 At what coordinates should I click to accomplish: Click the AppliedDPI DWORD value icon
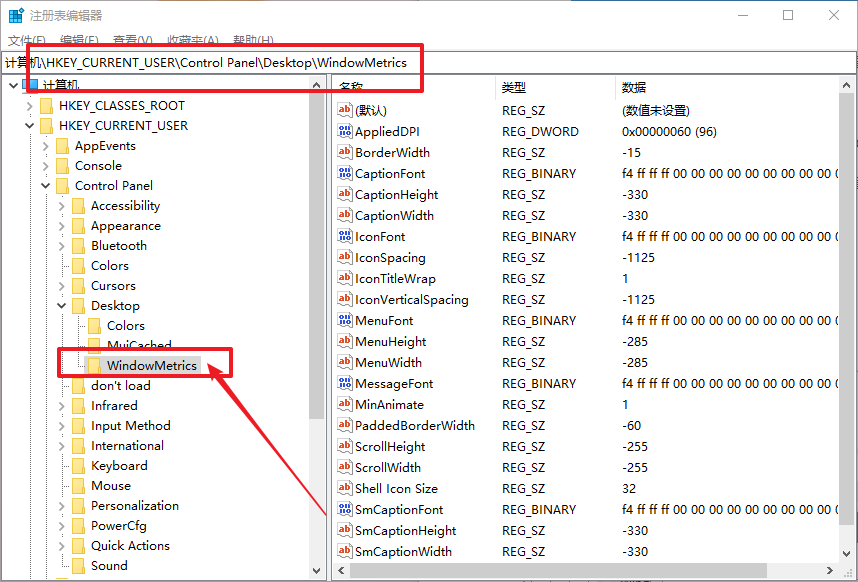(x=345, y=131)
